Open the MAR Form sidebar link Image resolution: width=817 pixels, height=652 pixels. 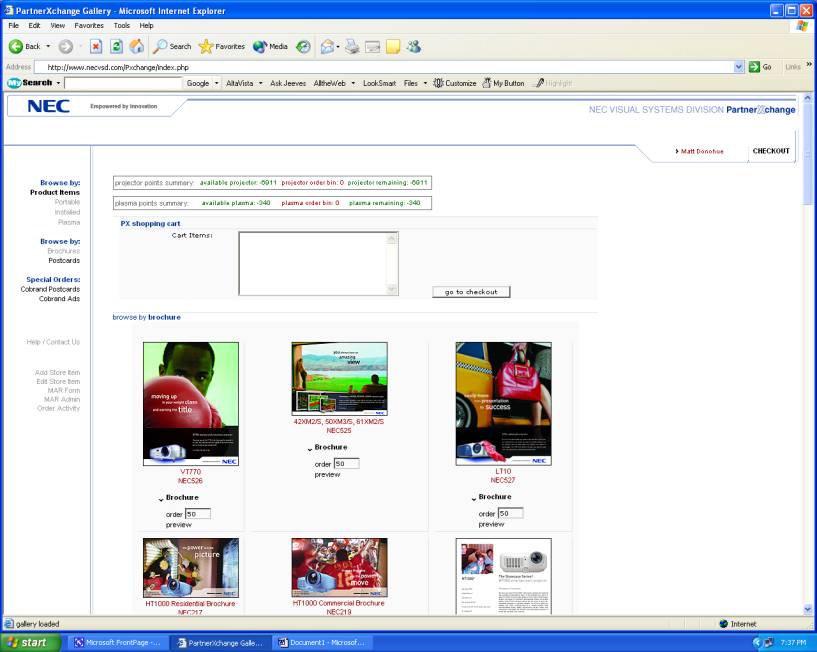pos(64,390)
